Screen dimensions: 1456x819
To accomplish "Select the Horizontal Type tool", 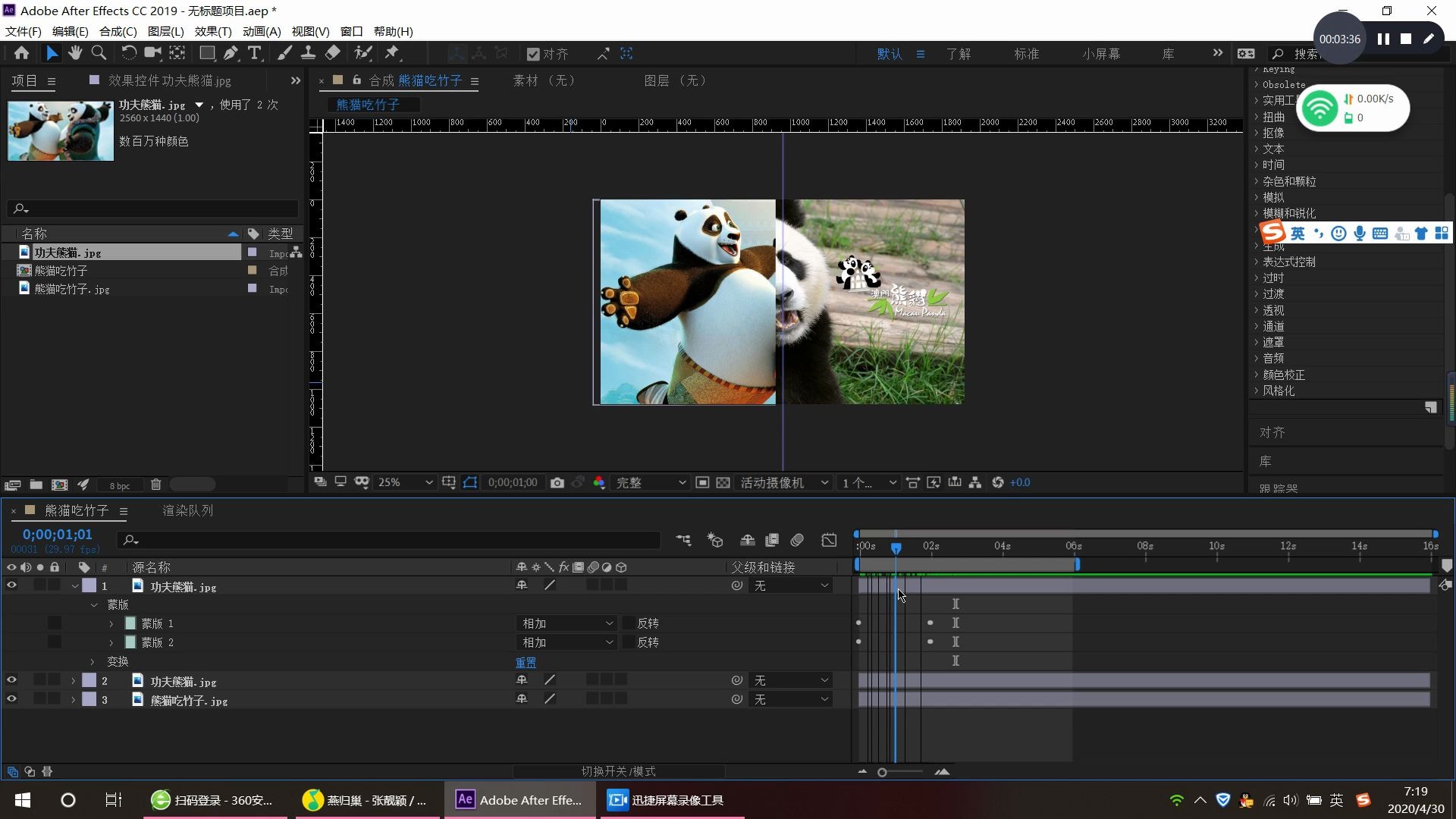I will click(x=255, y=53).
